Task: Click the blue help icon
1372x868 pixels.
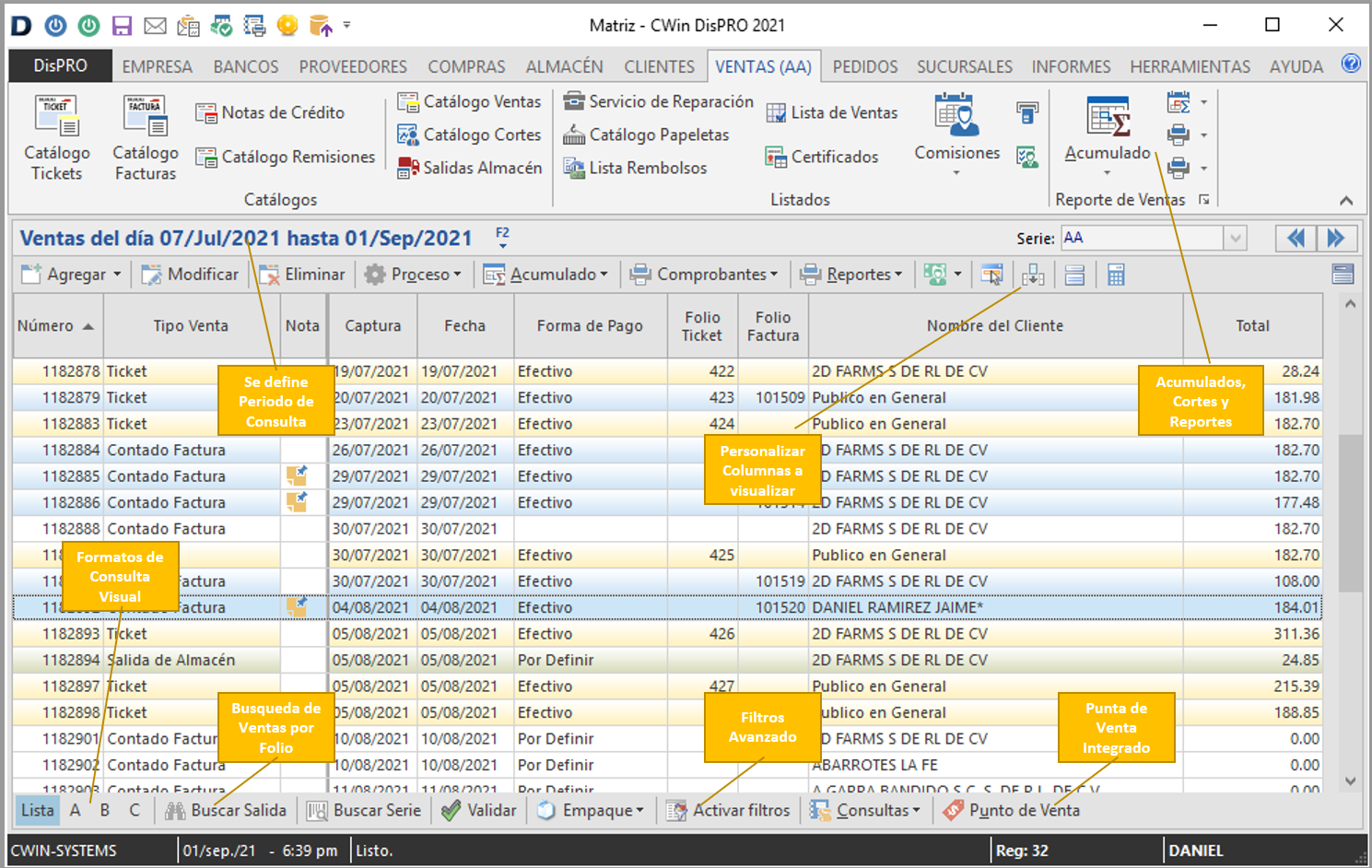Action: click(x=1351, y=65)
